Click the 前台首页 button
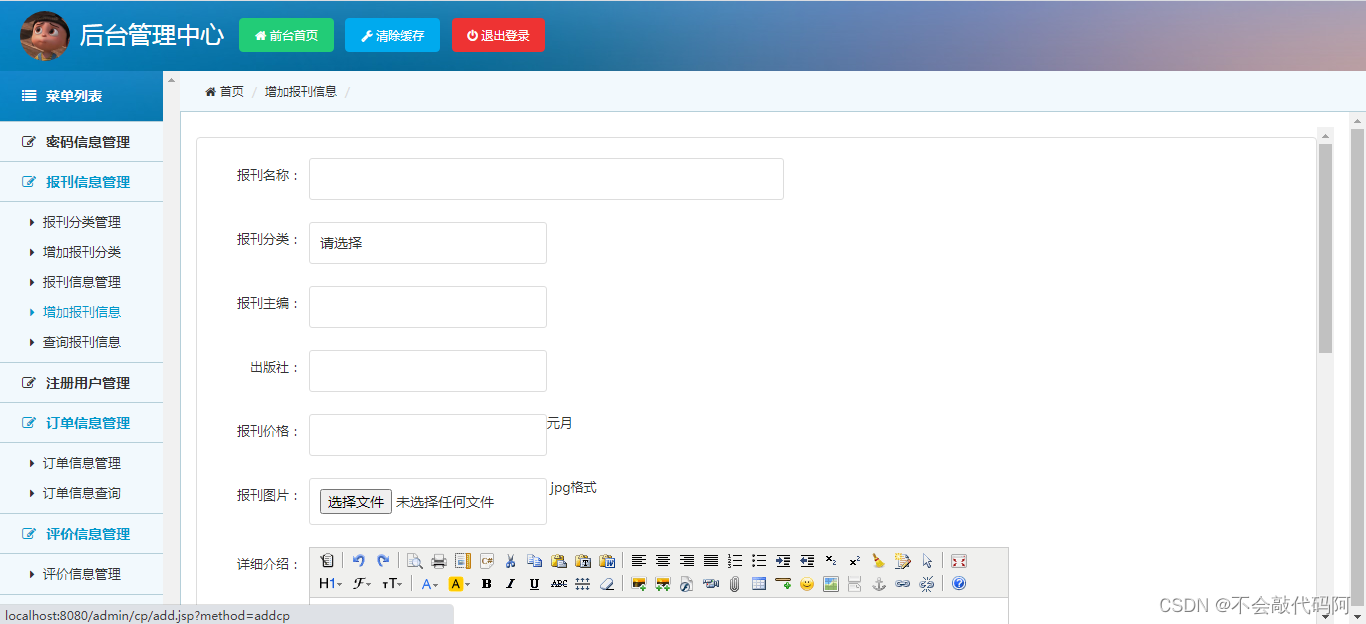 click(286, 34)
